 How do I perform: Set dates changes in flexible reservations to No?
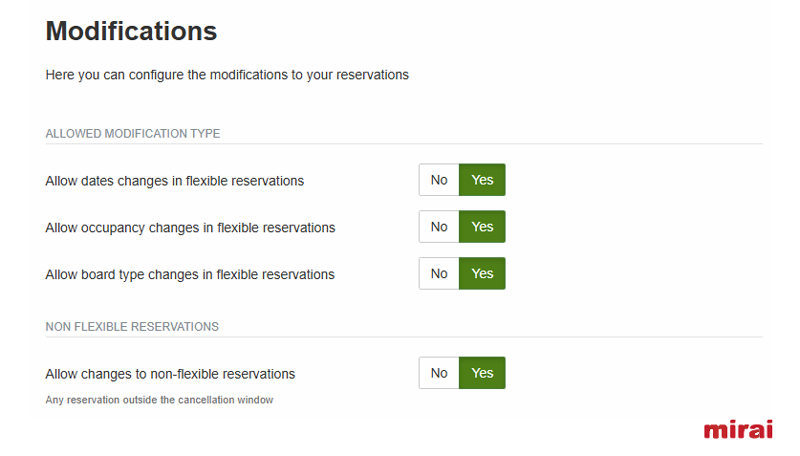(x=439, y=180)
